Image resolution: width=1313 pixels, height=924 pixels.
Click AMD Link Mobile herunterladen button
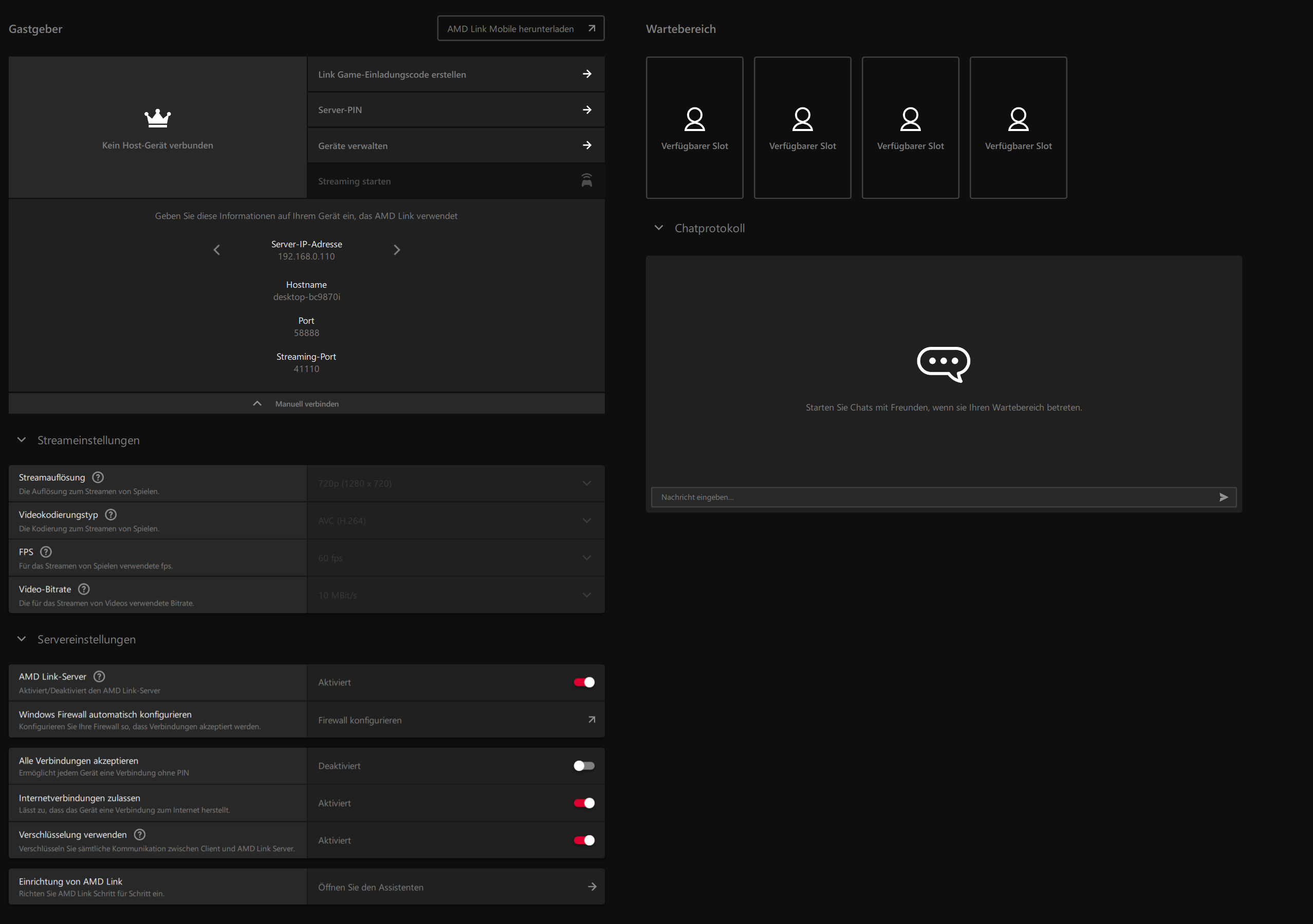click(x=521, y=29)
